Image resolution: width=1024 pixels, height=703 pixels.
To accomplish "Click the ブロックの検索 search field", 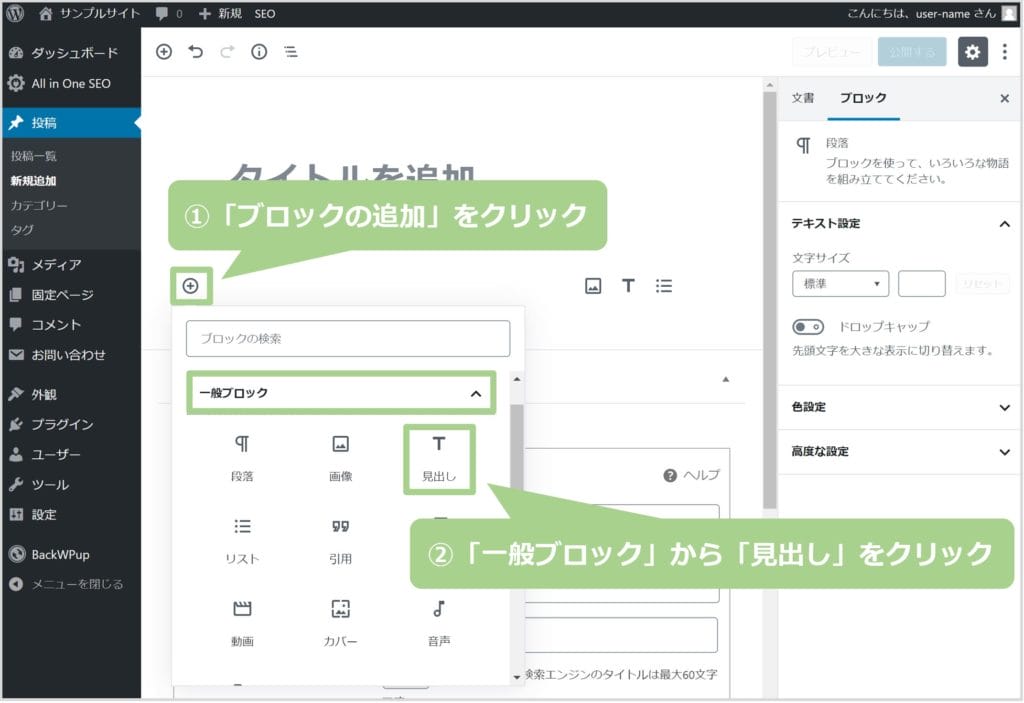I will click(347, 339).
